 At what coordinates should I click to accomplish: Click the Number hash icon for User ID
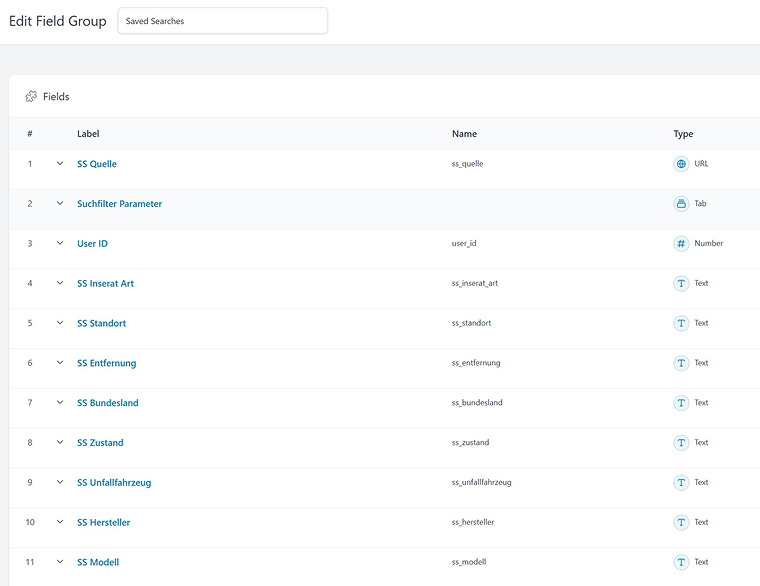point(681,243)
